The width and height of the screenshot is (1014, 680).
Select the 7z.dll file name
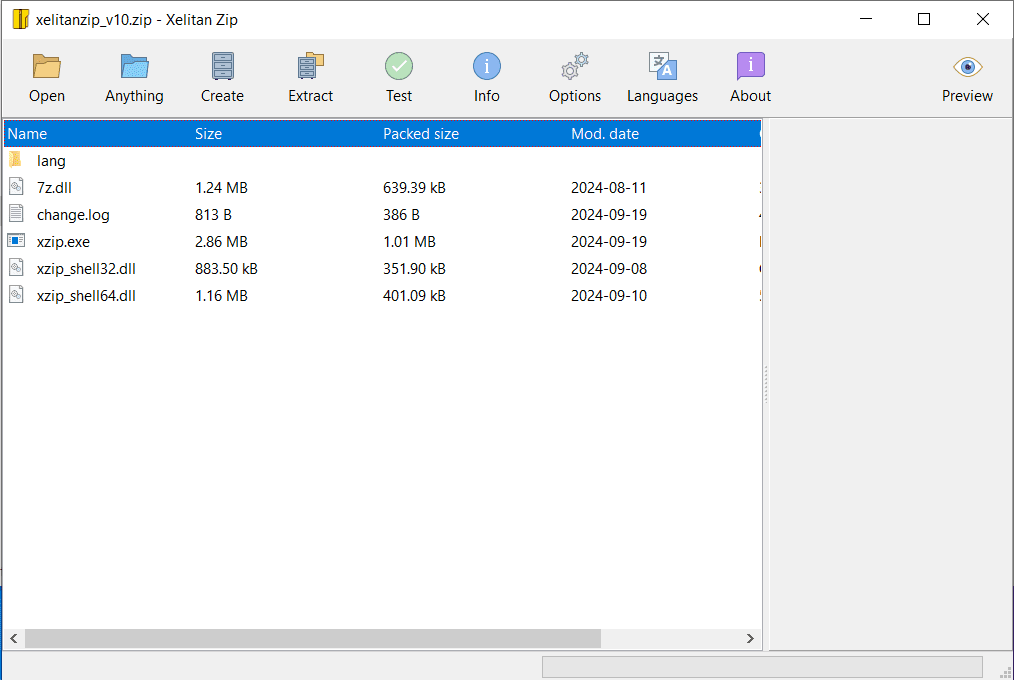54,187
